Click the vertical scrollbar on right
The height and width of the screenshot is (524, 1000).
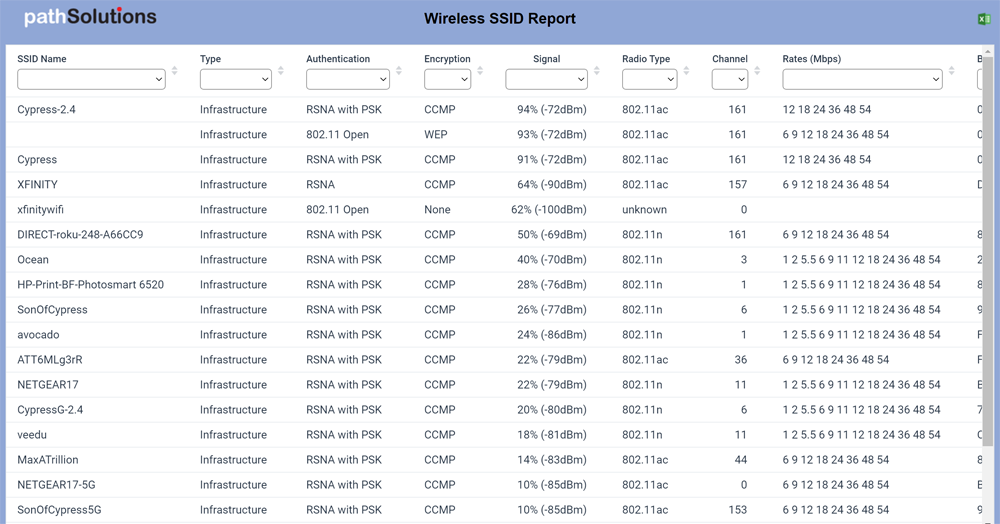pos(988,250)
